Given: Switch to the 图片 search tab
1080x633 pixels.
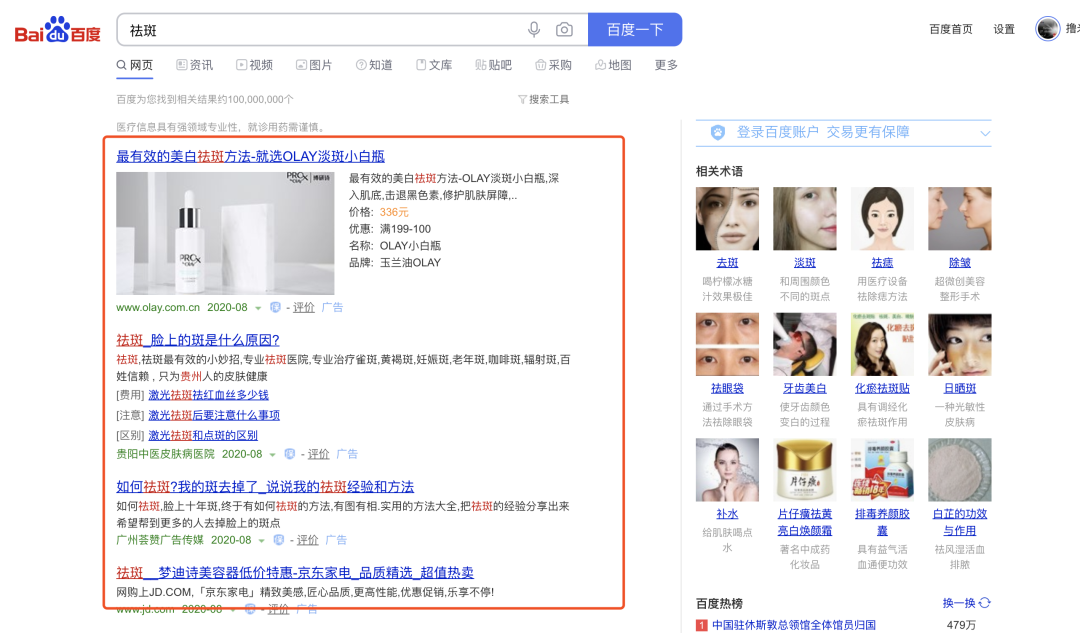Looking at the screenshot, I should tap(314, 65).
